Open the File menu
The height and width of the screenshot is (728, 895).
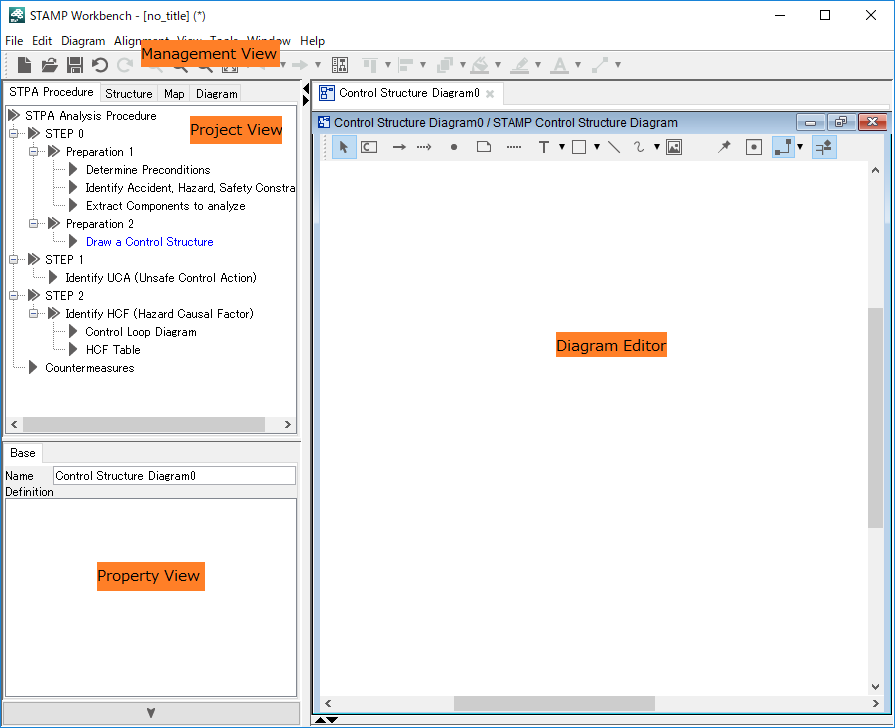pos(14,41)
